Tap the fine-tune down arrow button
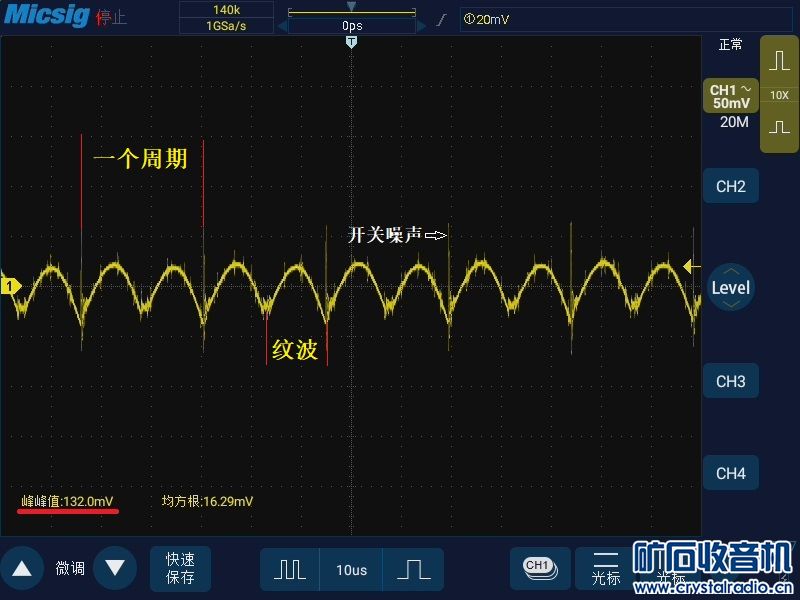Image resolution: width=800 pixels, height=600 pixels. coord(115,568)
